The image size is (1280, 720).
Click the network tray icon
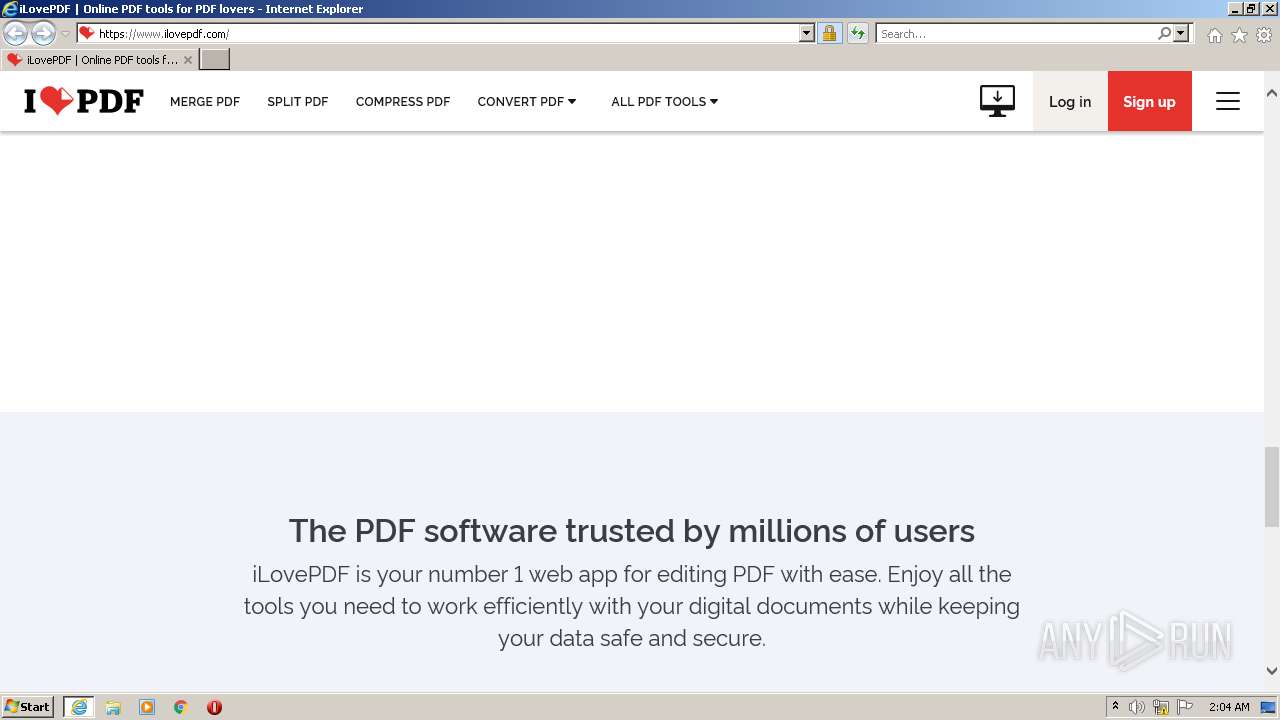[x=1161, y=707]
